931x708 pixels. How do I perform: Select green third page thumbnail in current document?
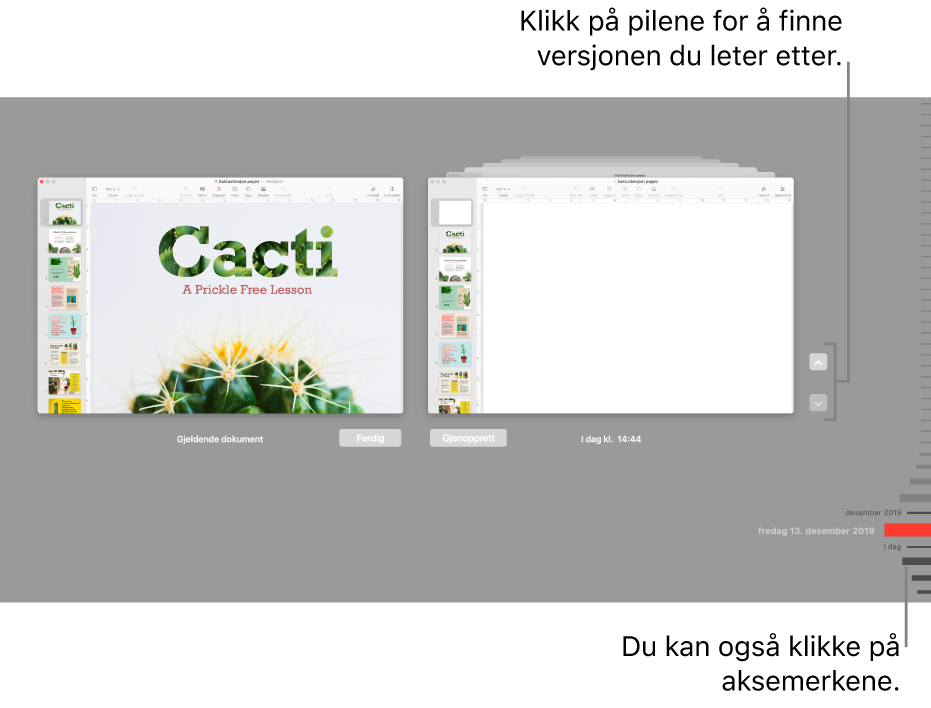64,269
